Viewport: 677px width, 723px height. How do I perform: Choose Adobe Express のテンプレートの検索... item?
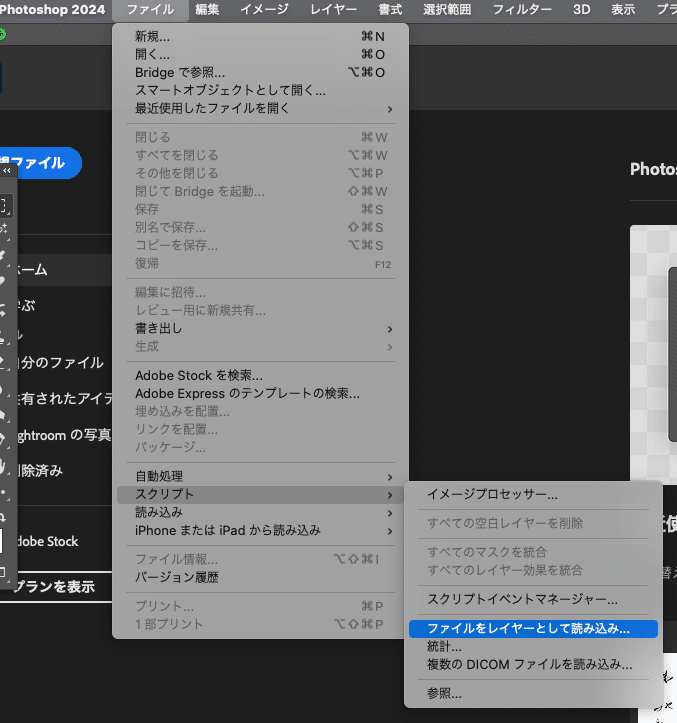click(260, 393)
